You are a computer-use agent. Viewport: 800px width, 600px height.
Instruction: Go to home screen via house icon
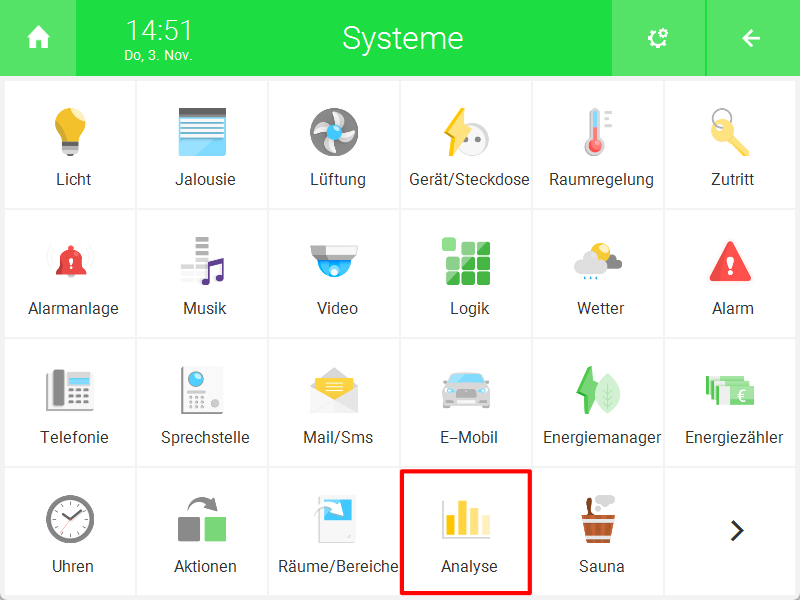click(x=38, y=38)
